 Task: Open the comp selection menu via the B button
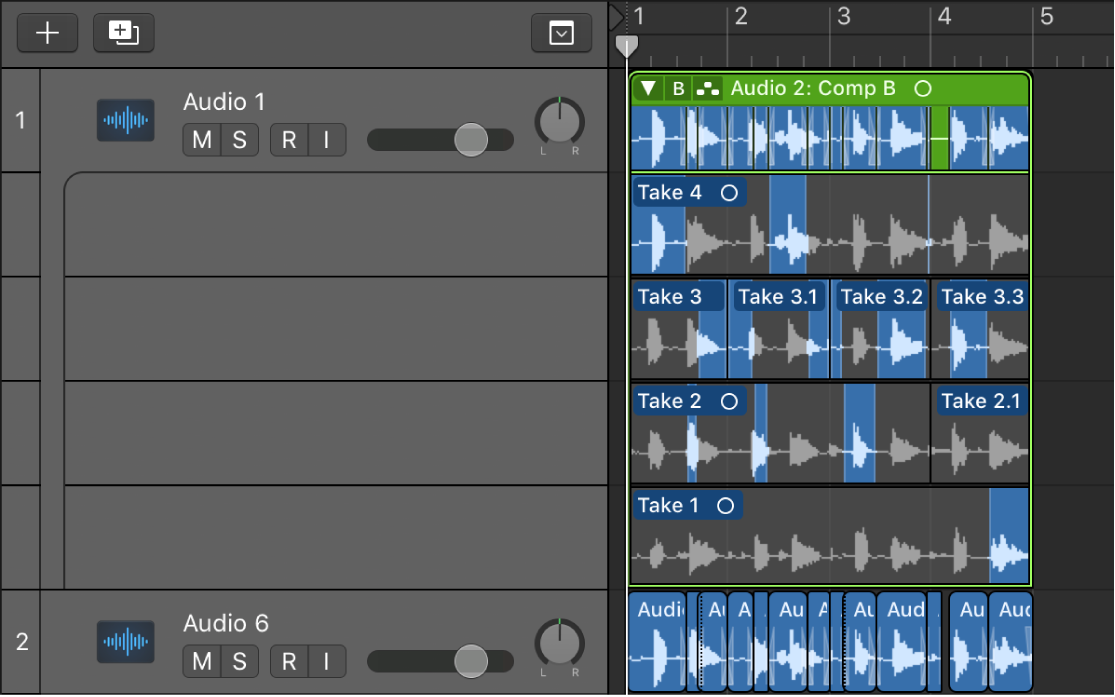[x=677, y=88]
